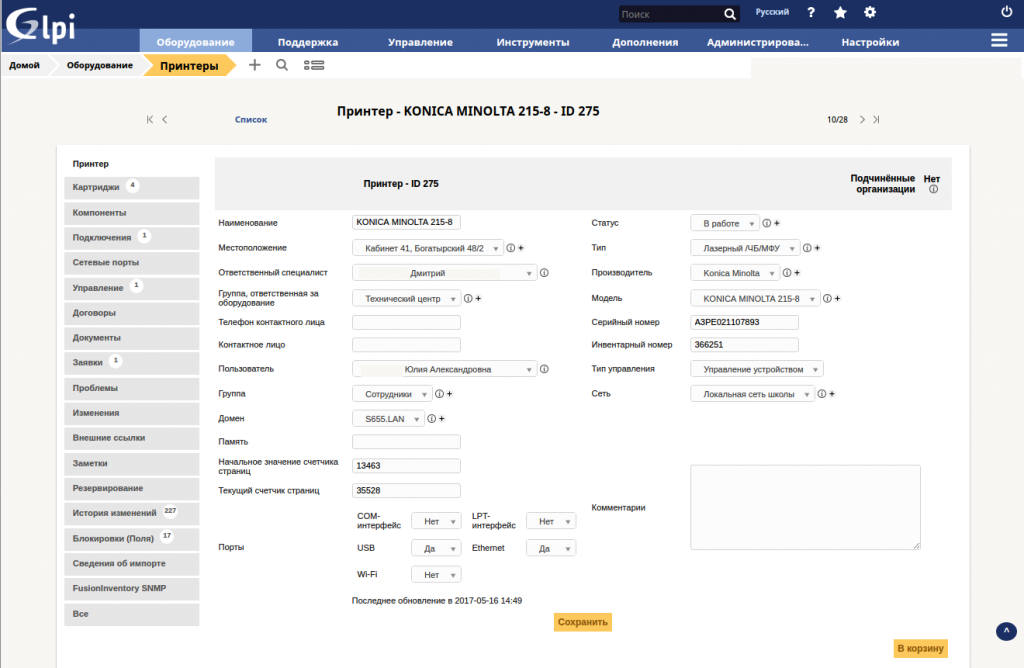Open the Оборудование menu
The width and height of the screenshot is (1024, 668).
pyautogui.click(x=195, y=41)
